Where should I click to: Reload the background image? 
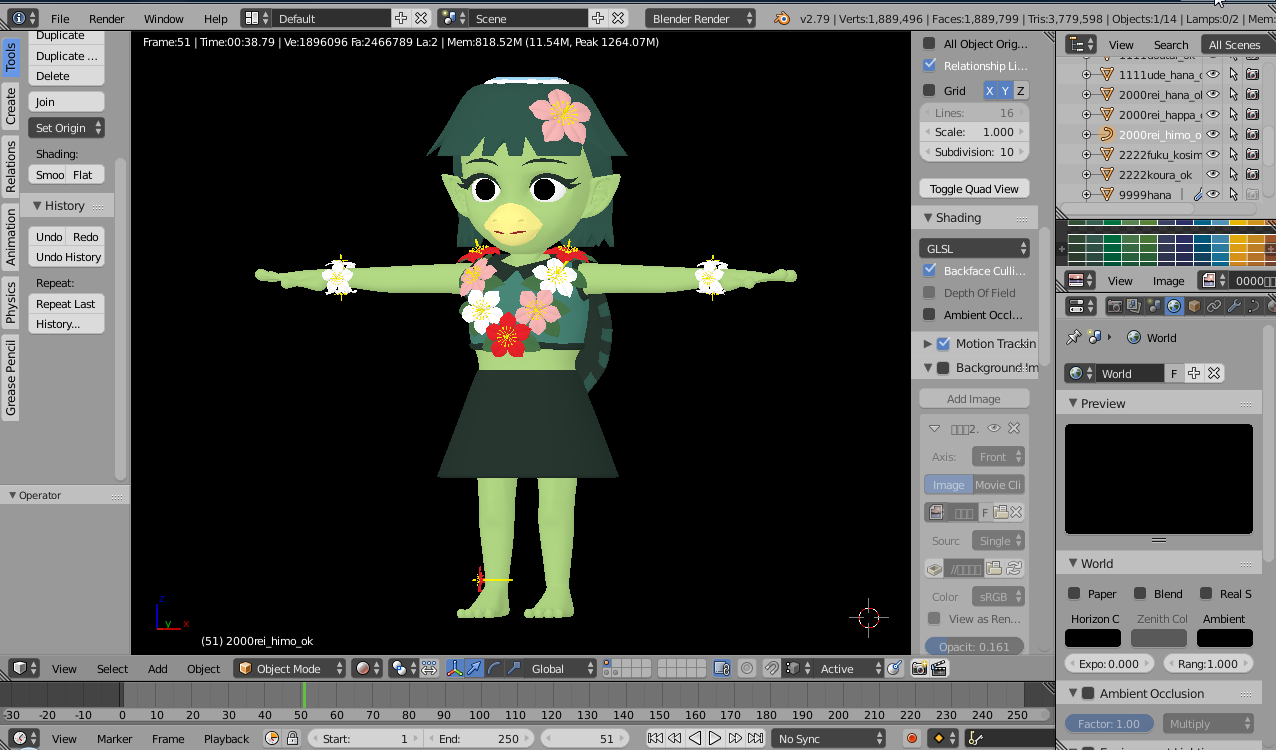1014,568
